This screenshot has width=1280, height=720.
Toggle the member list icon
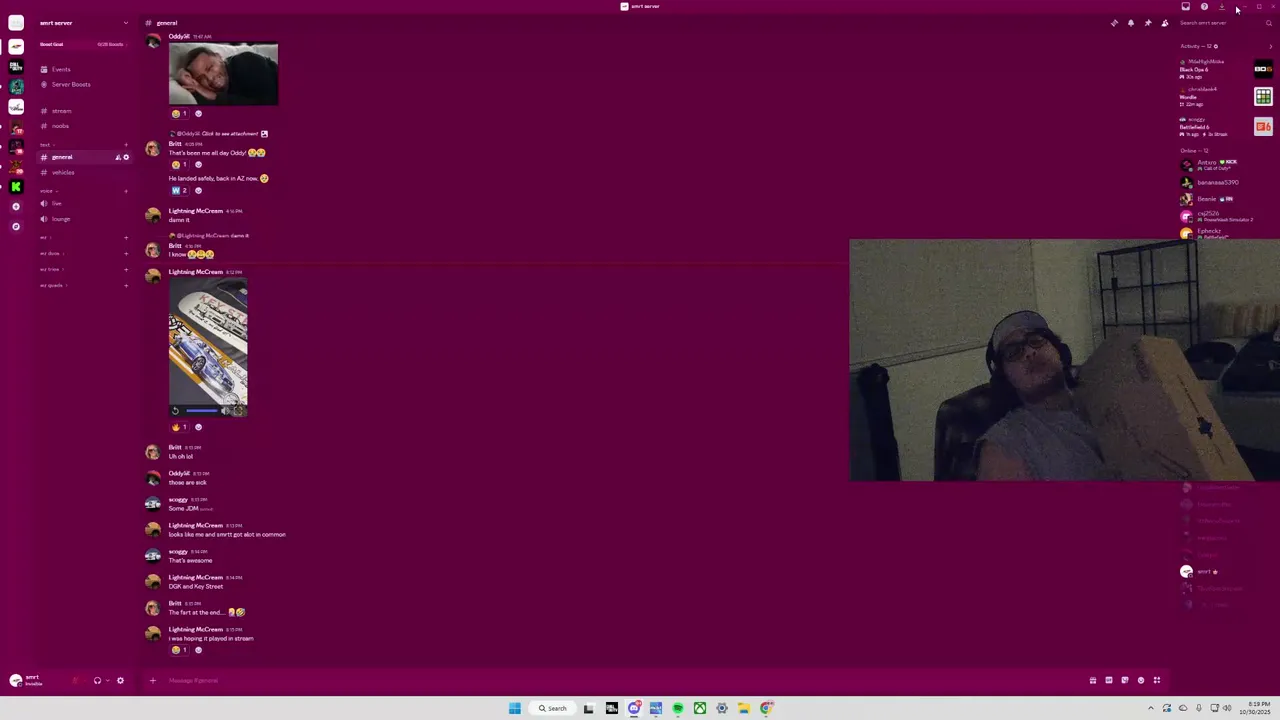pyautogui.click(x=1164, y=23)
